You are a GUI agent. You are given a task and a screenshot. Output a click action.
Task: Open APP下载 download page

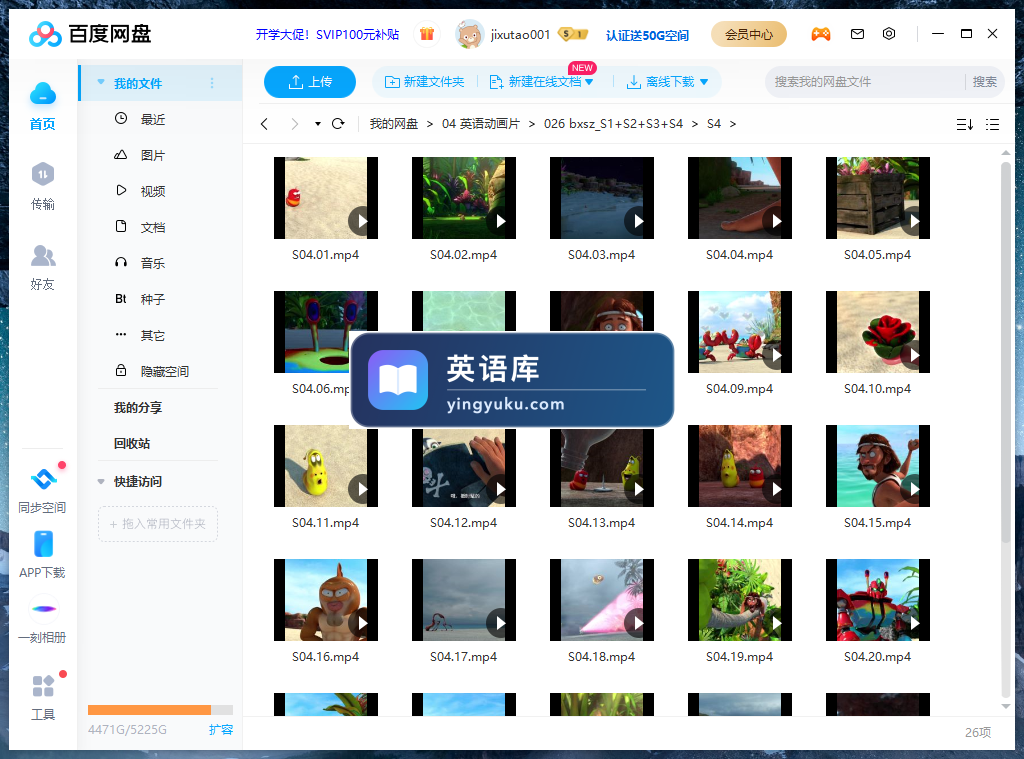42,555
